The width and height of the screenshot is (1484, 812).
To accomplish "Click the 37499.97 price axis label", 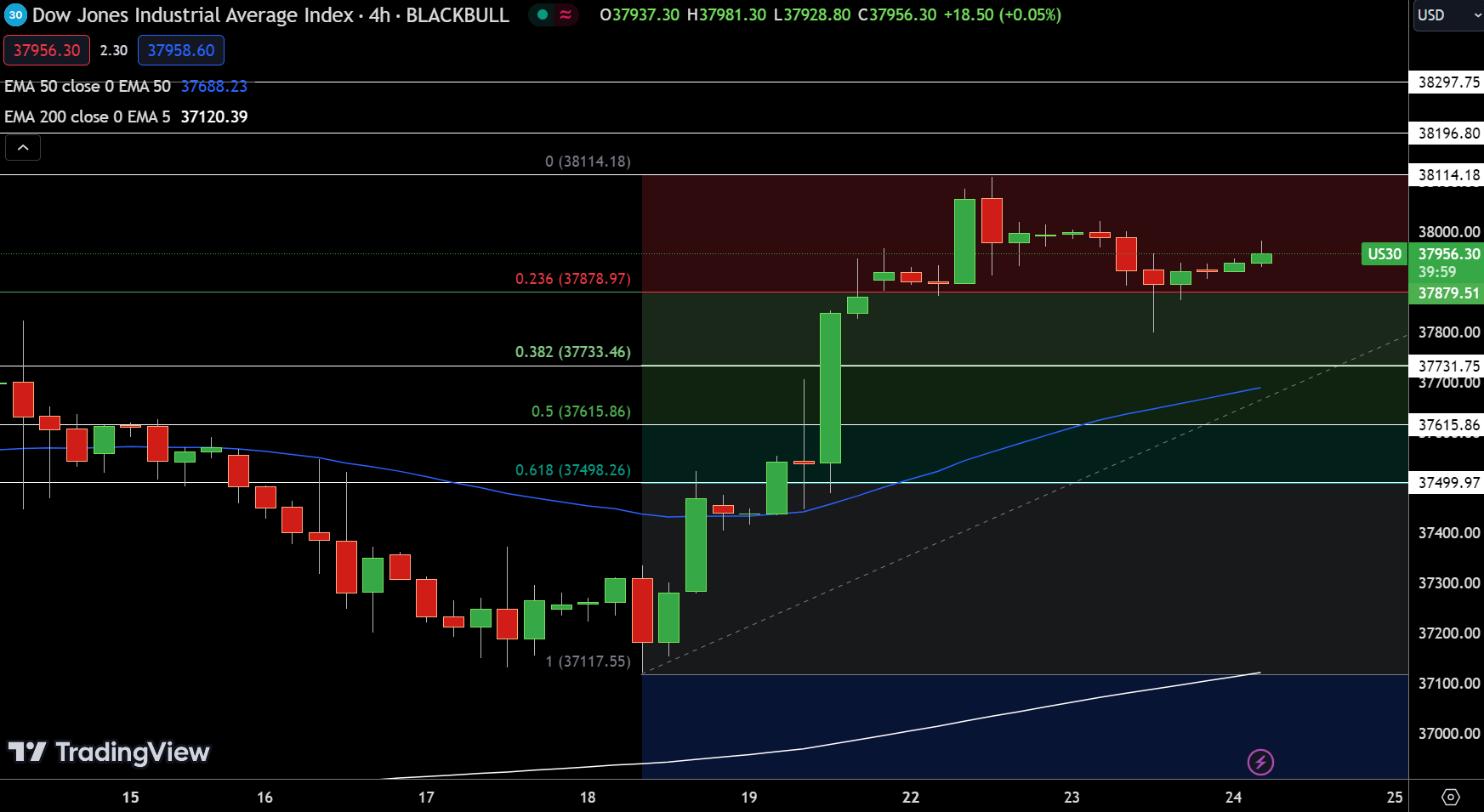I will (1449, 483).
